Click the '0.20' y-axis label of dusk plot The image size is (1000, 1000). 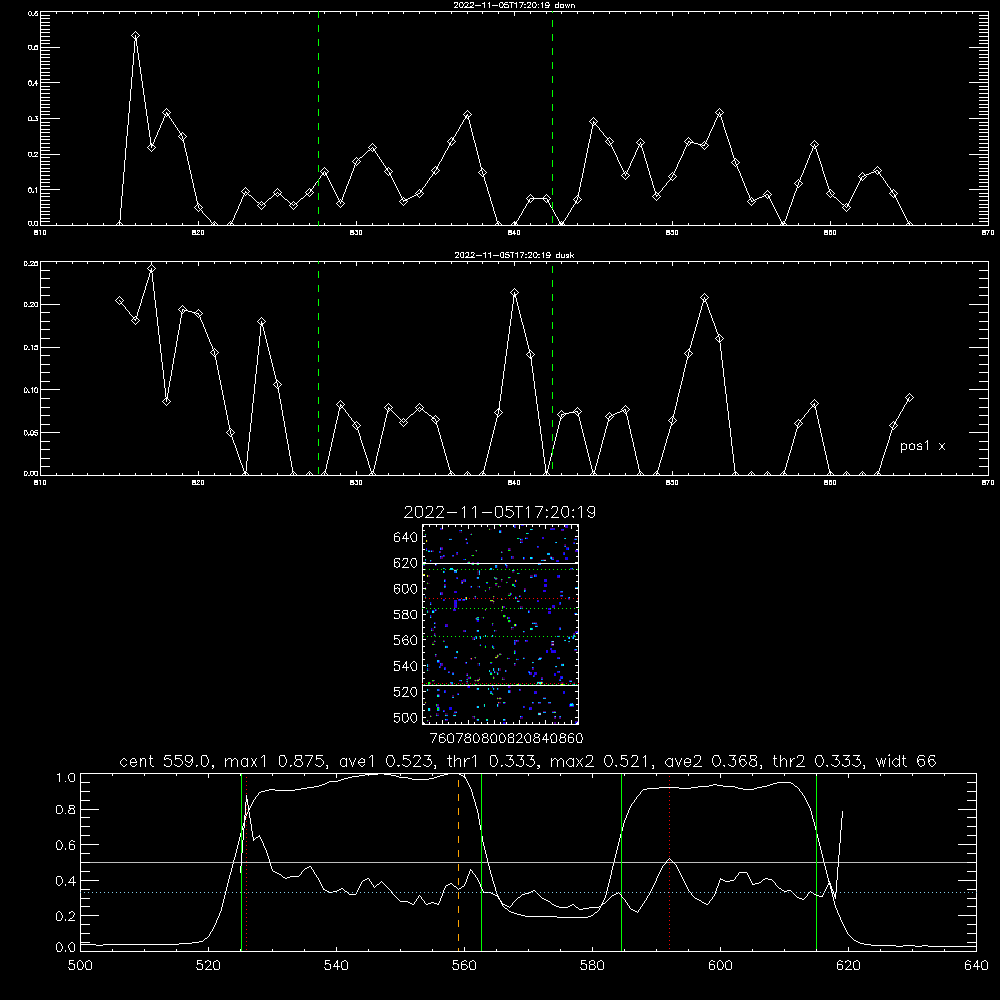coord(31,305)
